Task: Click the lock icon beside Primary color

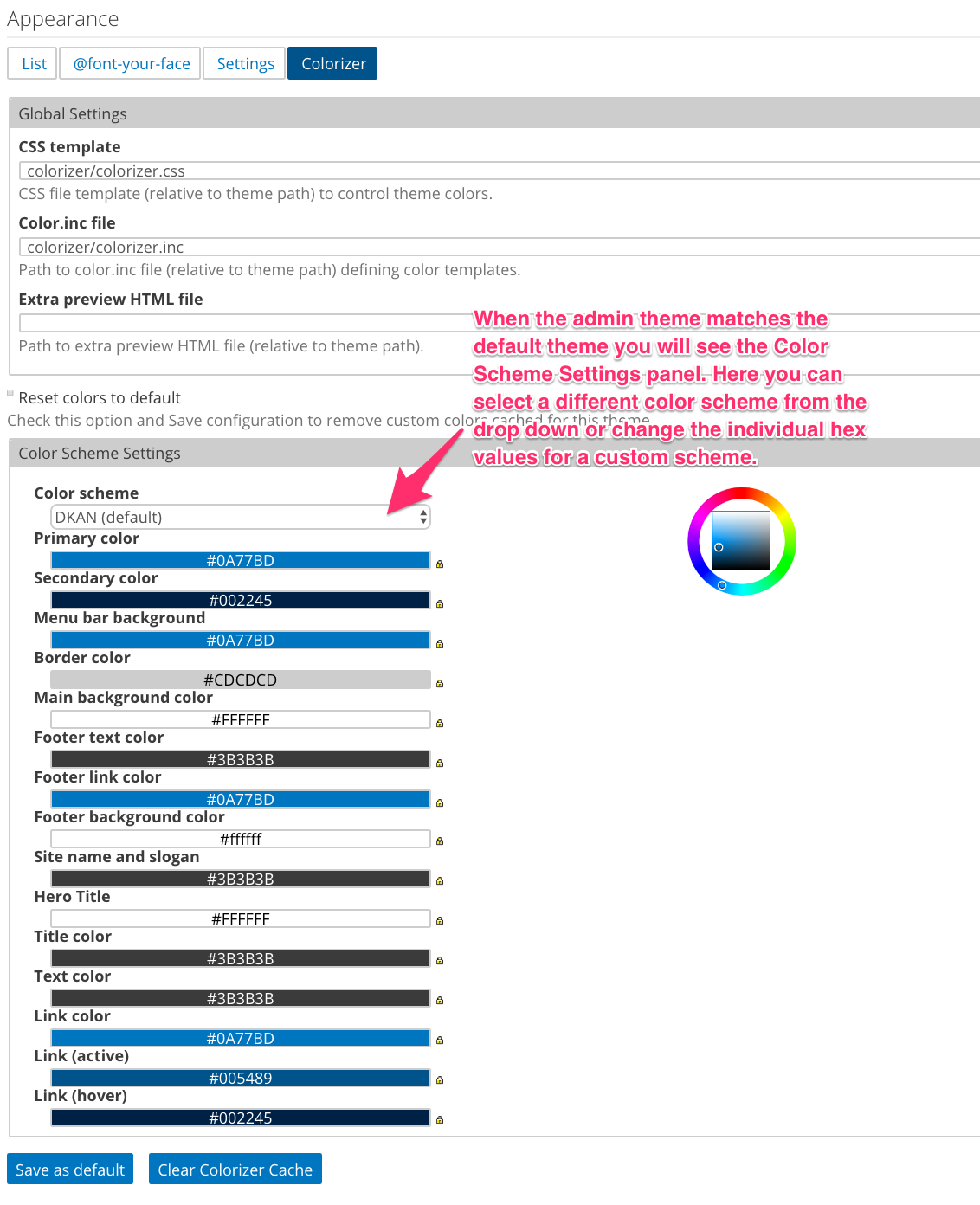Action: 440,564
